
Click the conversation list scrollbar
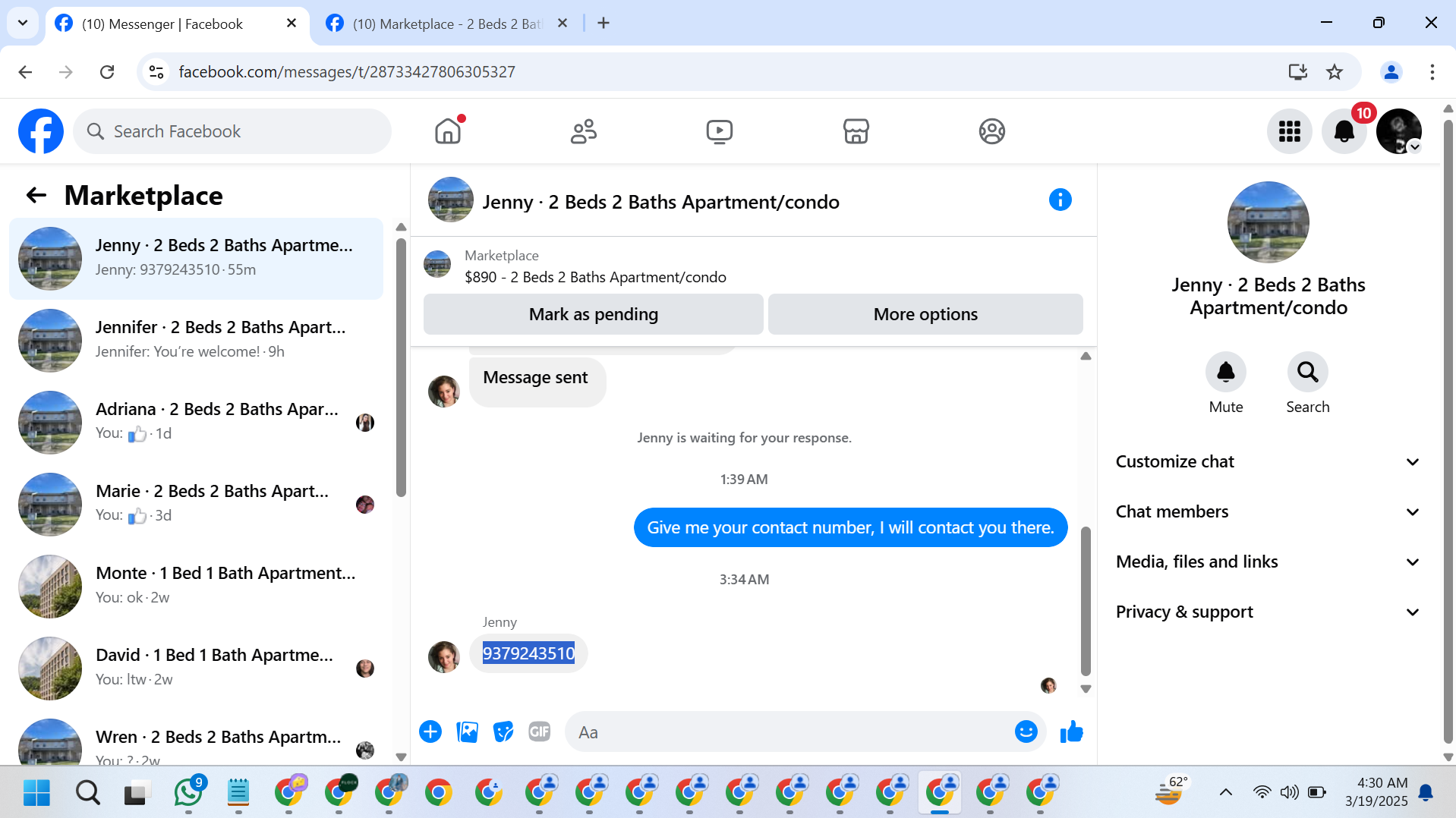pyautogui.click(x=401, y=368)
